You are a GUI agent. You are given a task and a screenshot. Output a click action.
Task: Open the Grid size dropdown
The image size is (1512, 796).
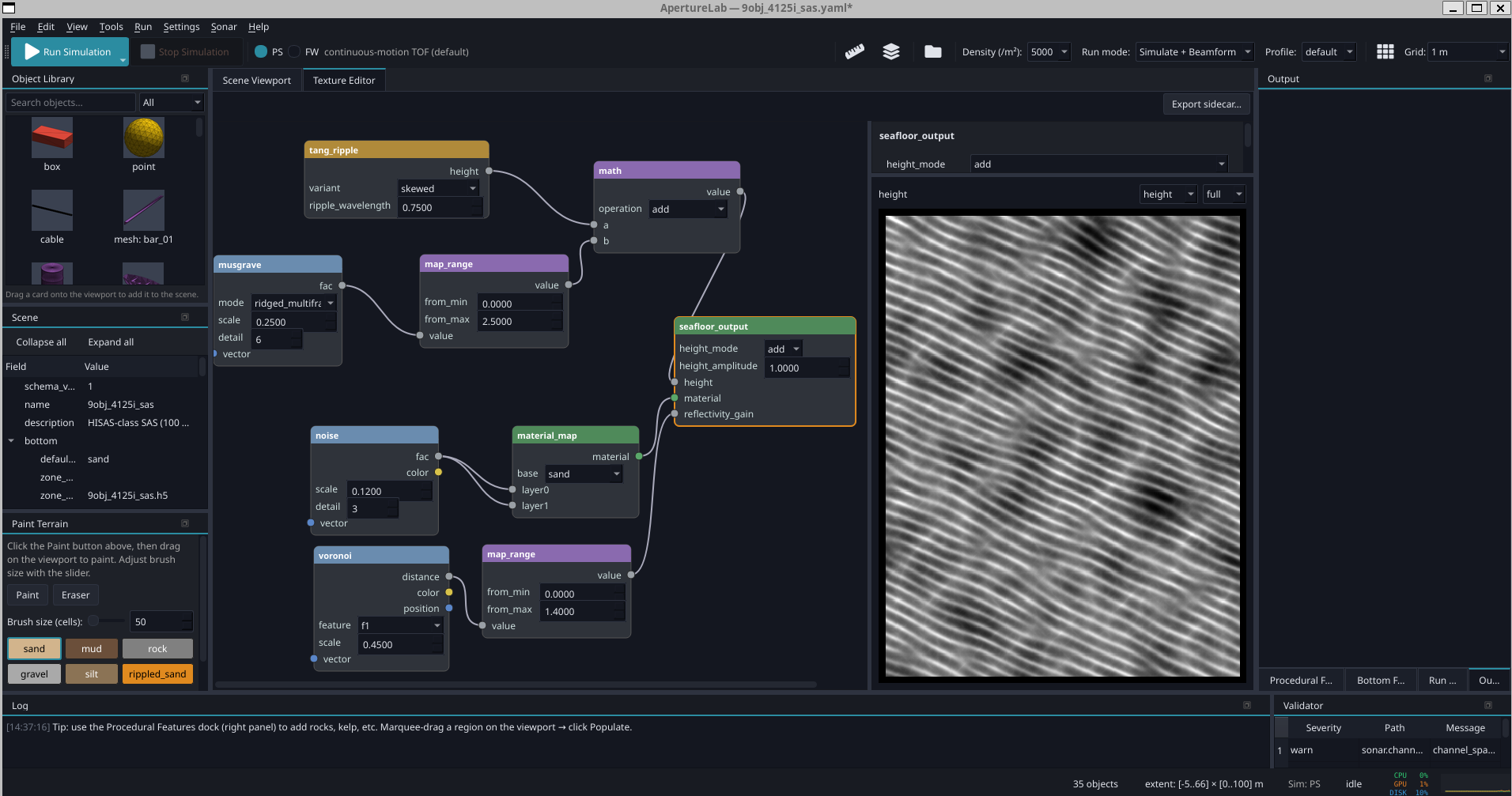coord(1469,52)
